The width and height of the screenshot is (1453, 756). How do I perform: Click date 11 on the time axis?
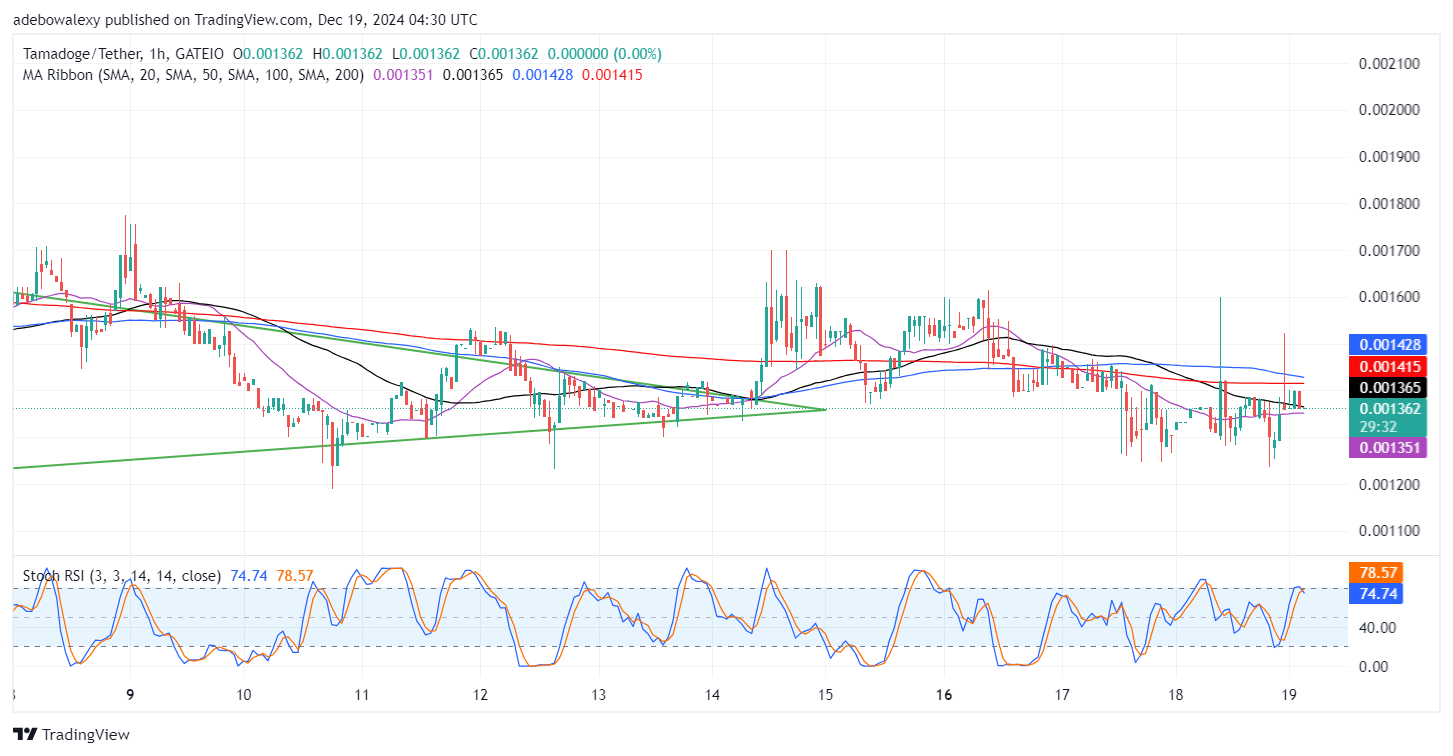(x=362, y=694)
